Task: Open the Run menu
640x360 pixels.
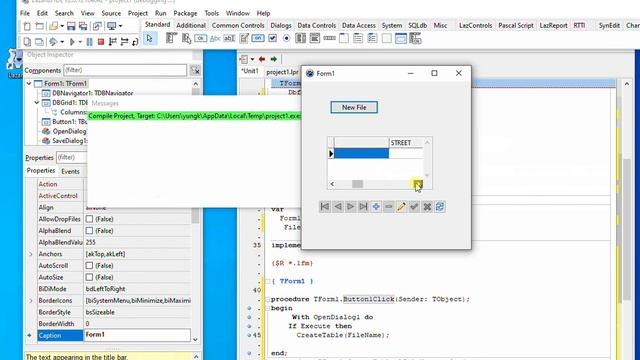Action: [161, 13]
